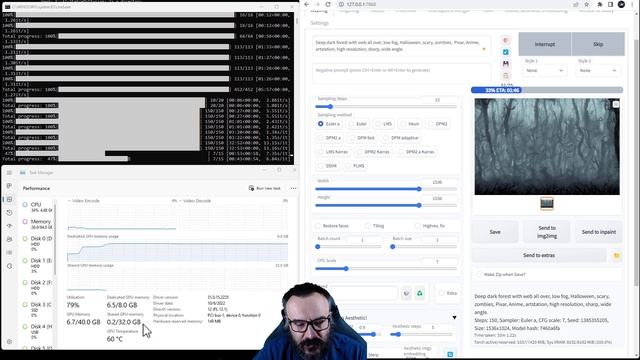Viewport: 640px width, 360px height.
Task: Reuse last seed with green recycle icon
Action: [x=420, y=293]
